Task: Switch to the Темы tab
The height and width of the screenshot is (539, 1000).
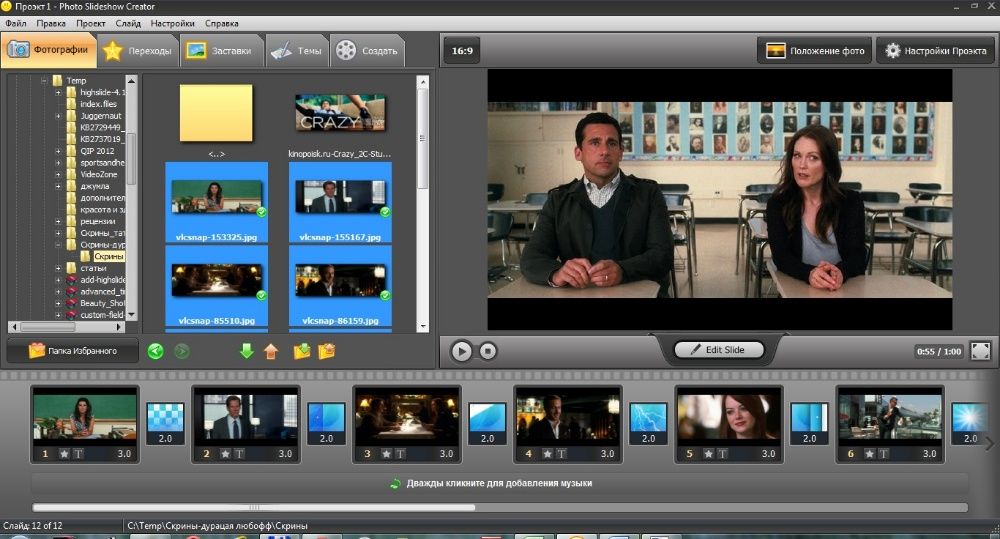Action: point(297,51)
